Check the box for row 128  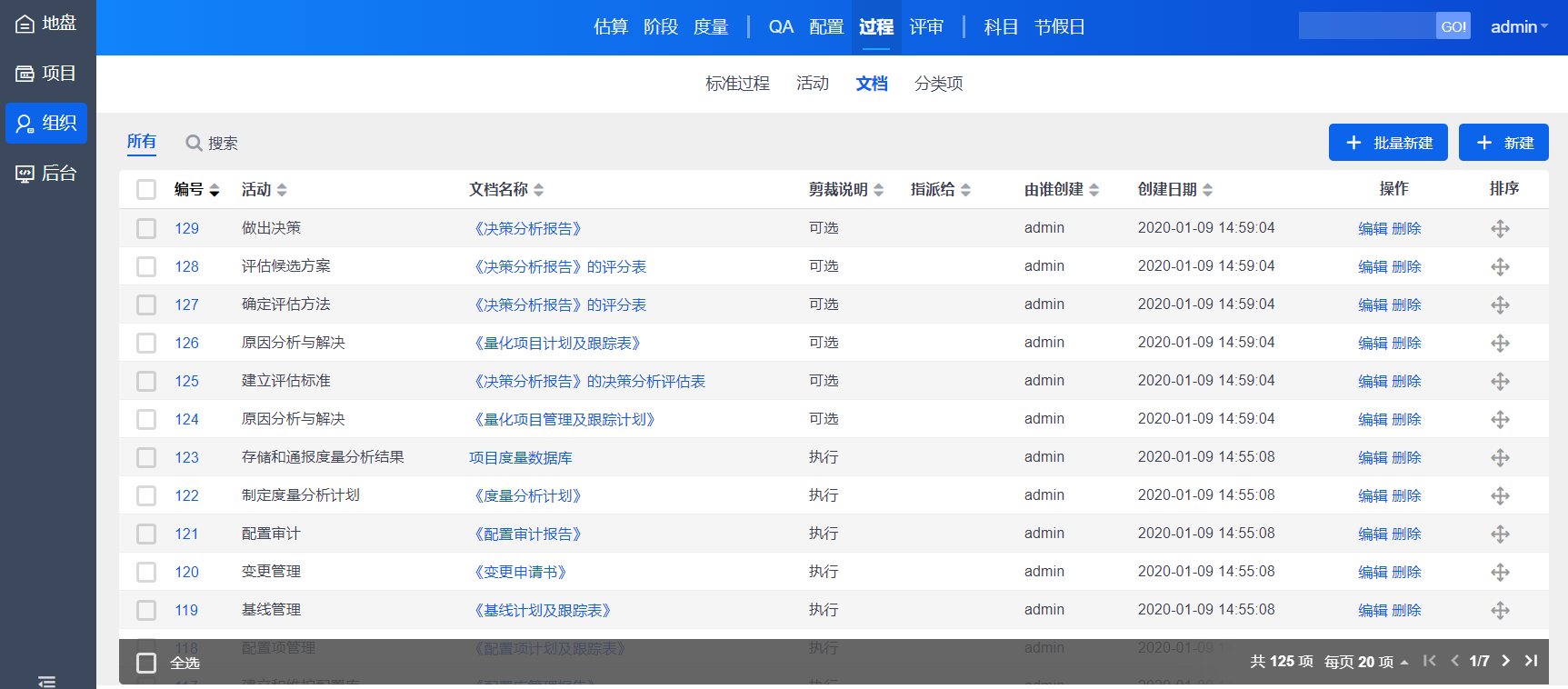(146, 266)
